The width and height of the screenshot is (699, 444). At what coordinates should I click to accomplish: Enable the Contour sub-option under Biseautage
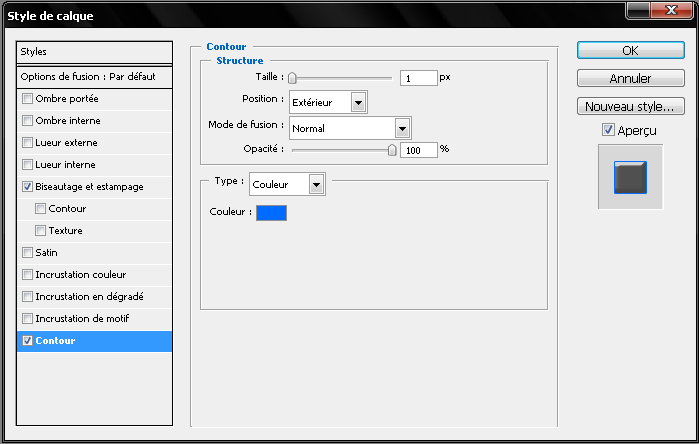41,209
